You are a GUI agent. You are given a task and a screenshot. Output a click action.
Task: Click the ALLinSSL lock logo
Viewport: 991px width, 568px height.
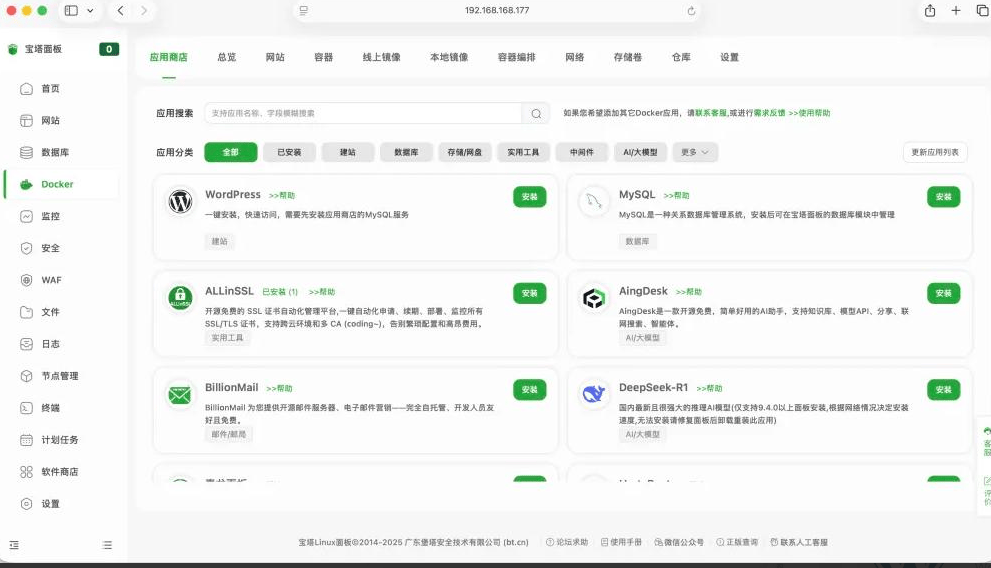(180, 298)
